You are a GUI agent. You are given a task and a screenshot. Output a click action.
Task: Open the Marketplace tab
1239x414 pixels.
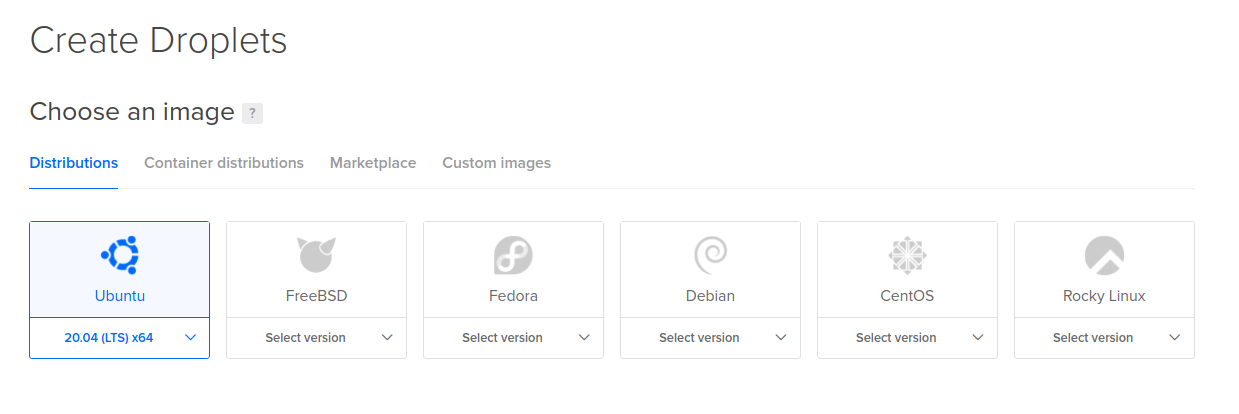point(373,163)
